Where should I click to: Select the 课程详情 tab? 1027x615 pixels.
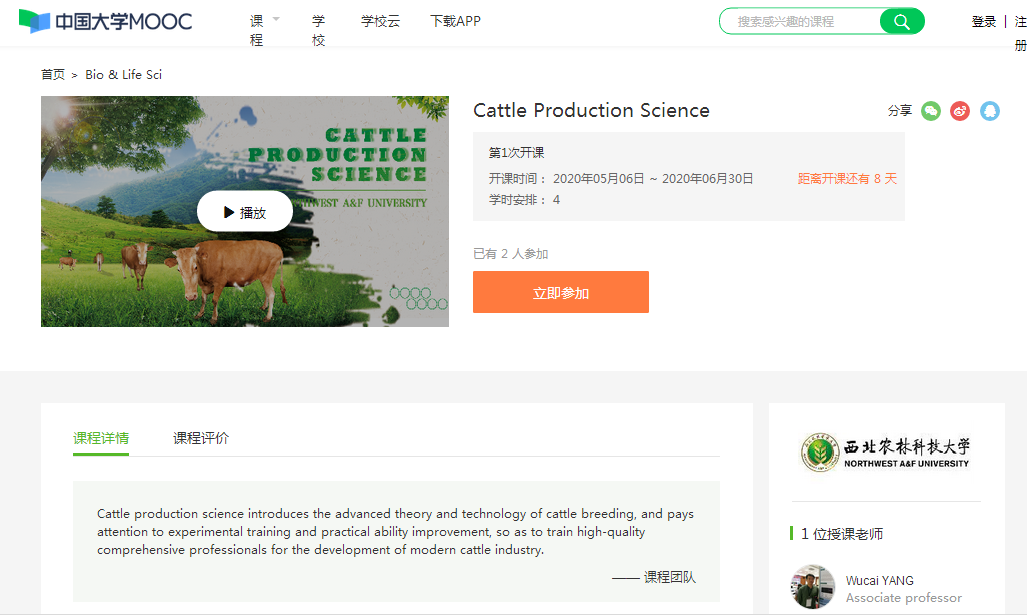(x=101, y=438)
